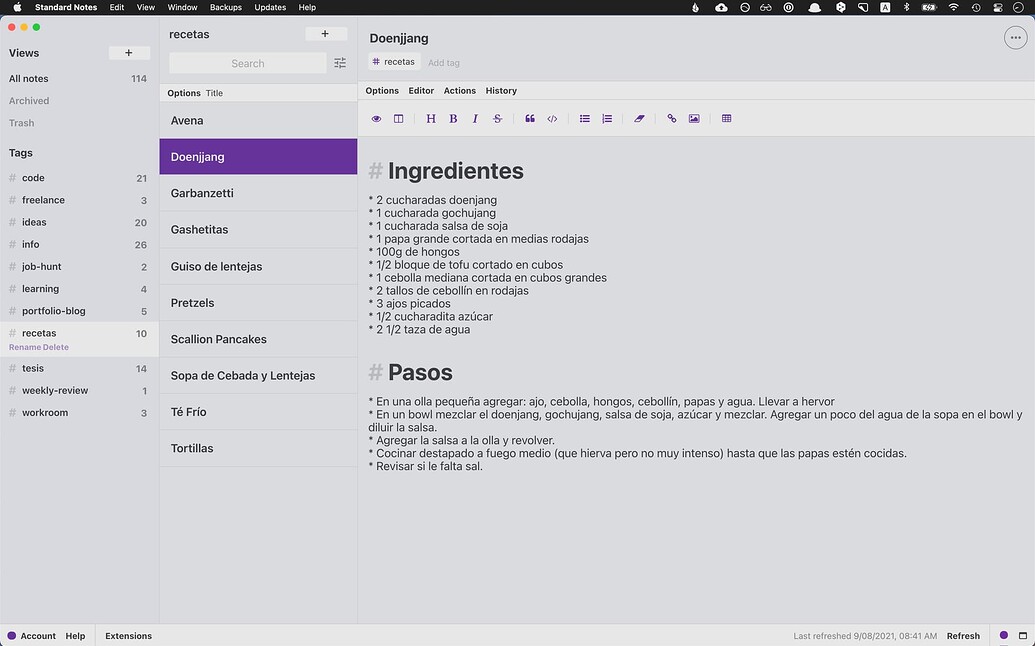The height and width of the screenshot is (646, 1035).
Task: Expand the Options sort menu in notes list
Action: pyautogui.click(x=184, y=93)
